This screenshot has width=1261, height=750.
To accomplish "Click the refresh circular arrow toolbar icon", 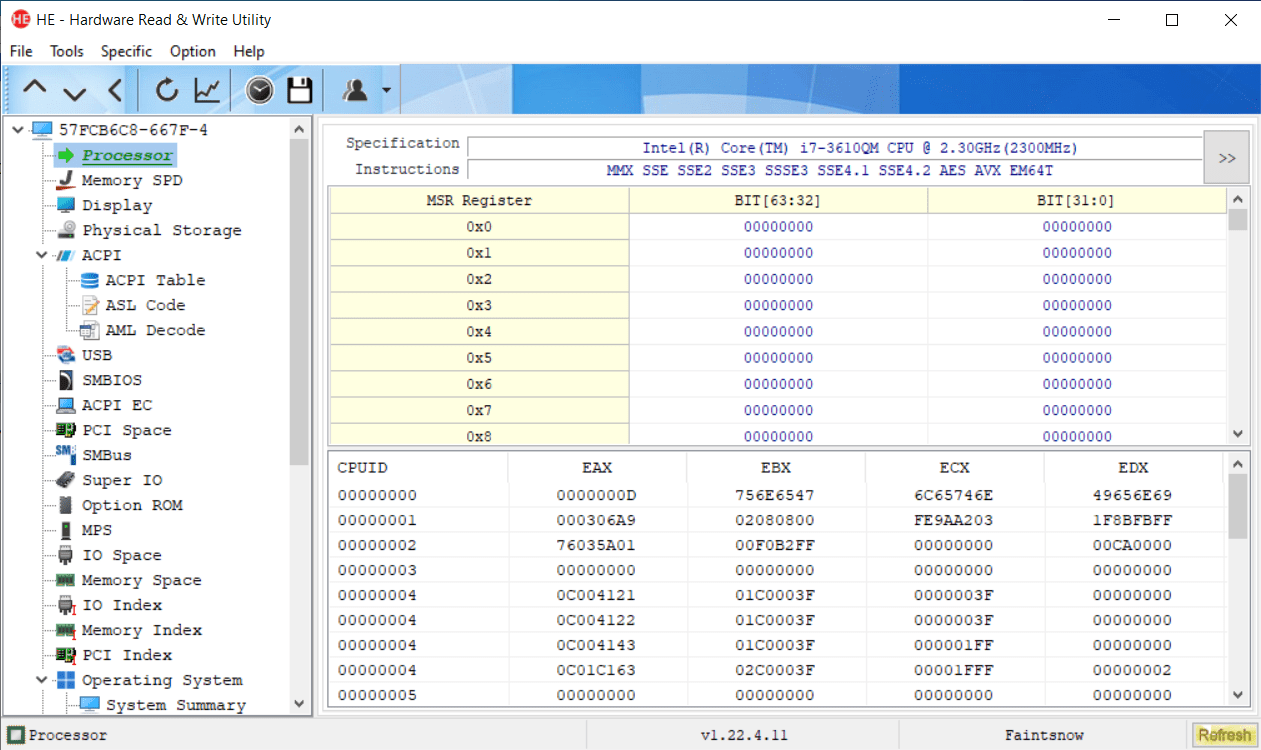I will click(167, 91).
